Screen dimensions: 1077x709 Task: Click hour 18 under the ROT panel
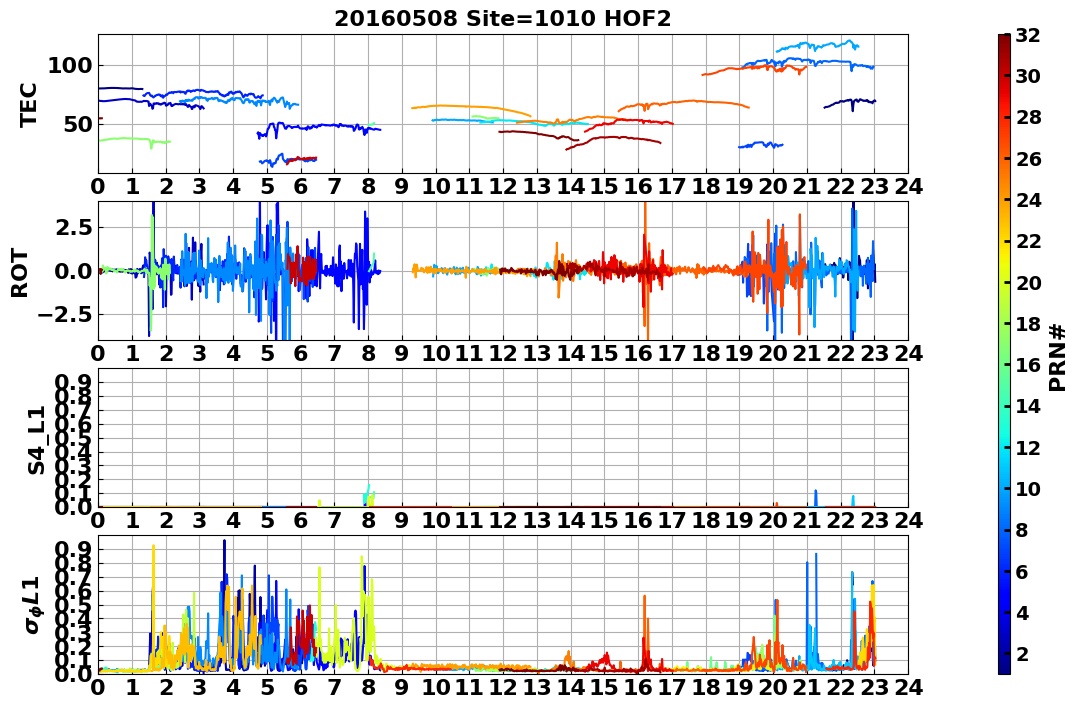705,353
